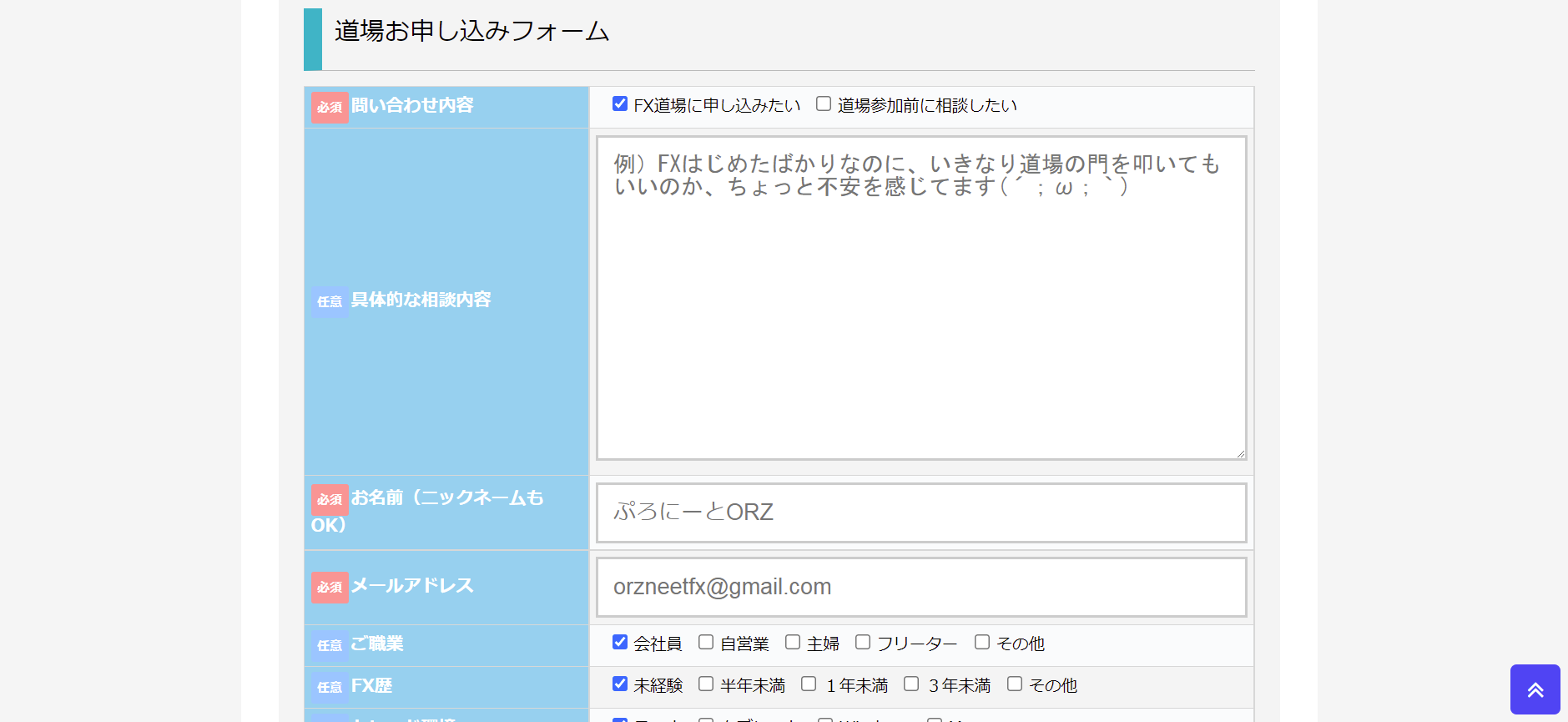Choose フリーター as the occupation

(863, 642)
